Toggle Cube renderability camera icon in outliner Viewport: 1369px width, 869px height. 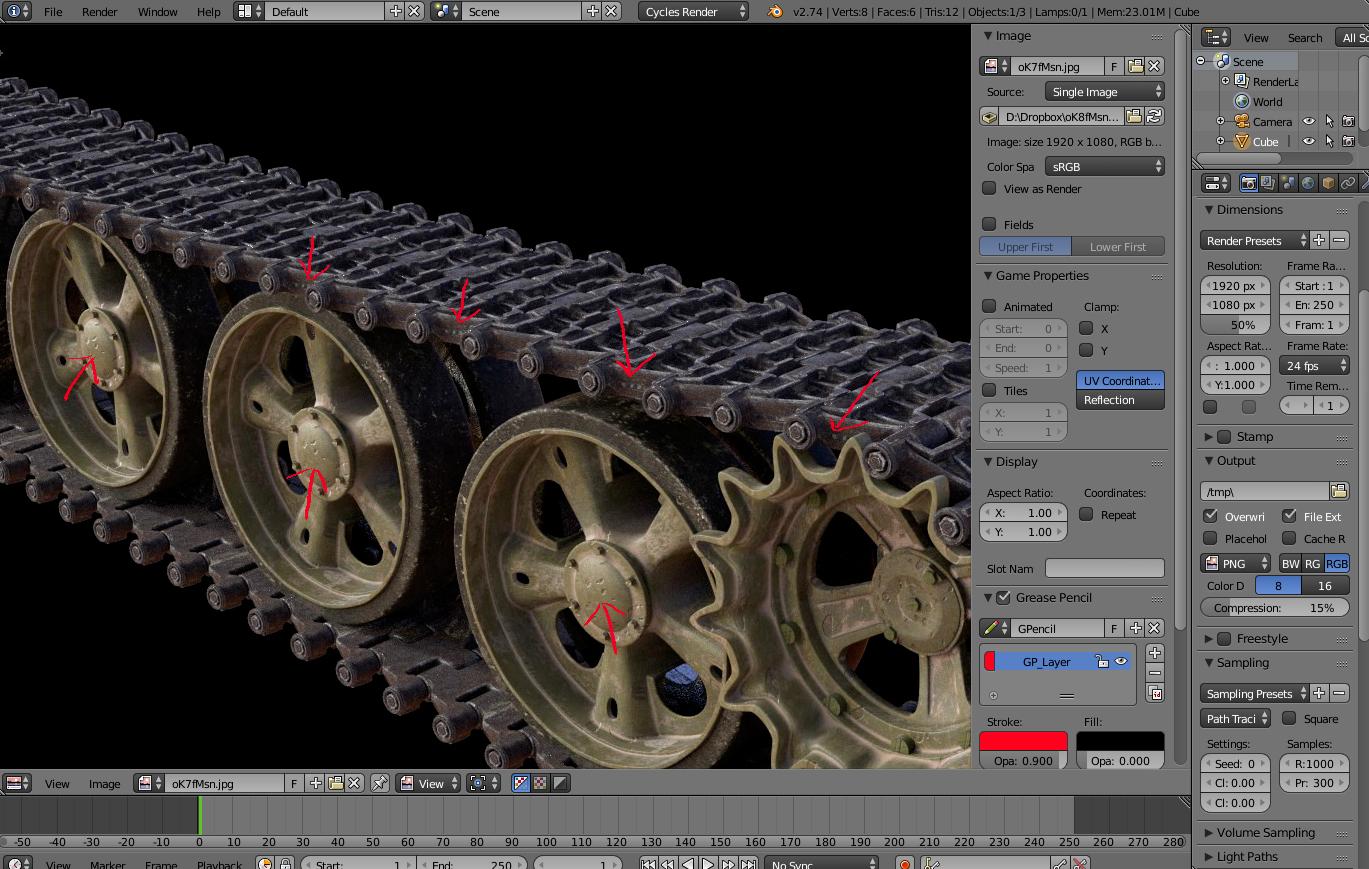1348,141
